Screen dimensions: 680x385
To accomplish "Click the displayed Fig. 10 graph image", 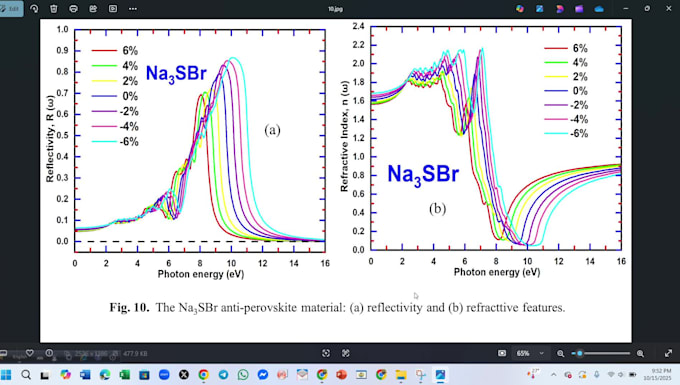I will click(x=336, y=180).
